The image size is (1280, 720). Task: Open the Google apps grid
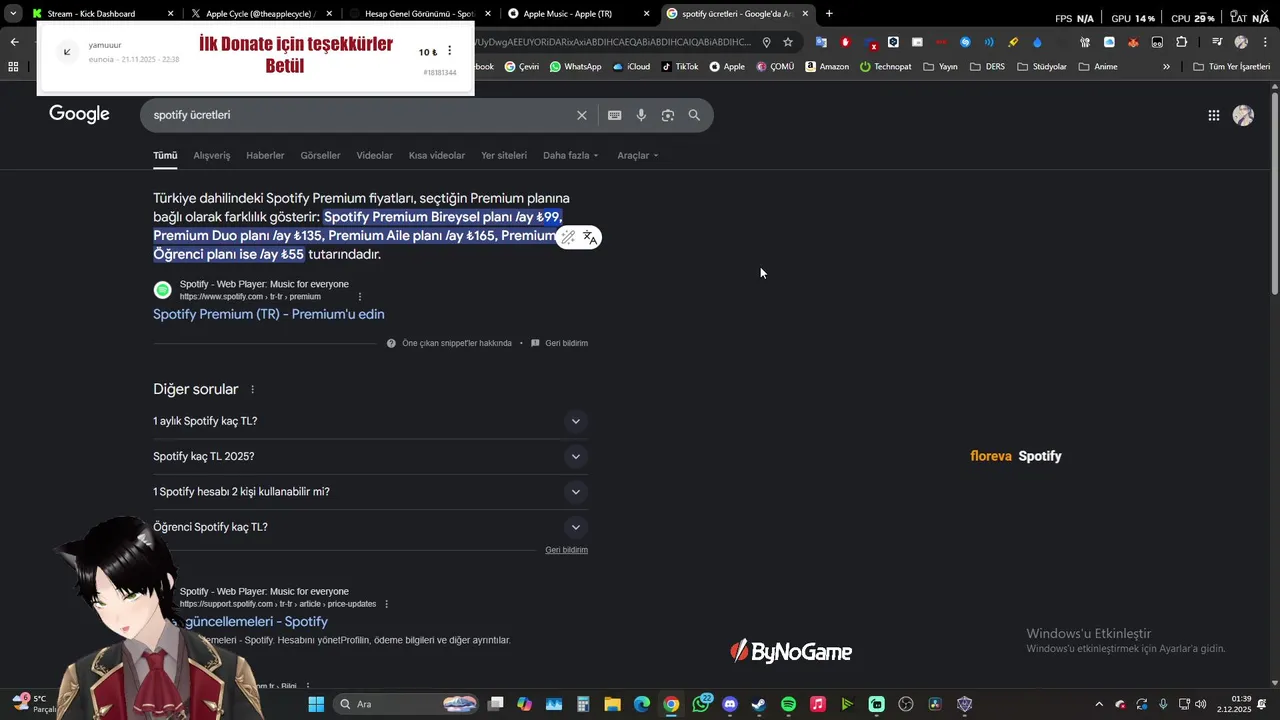pos(1213,115)
